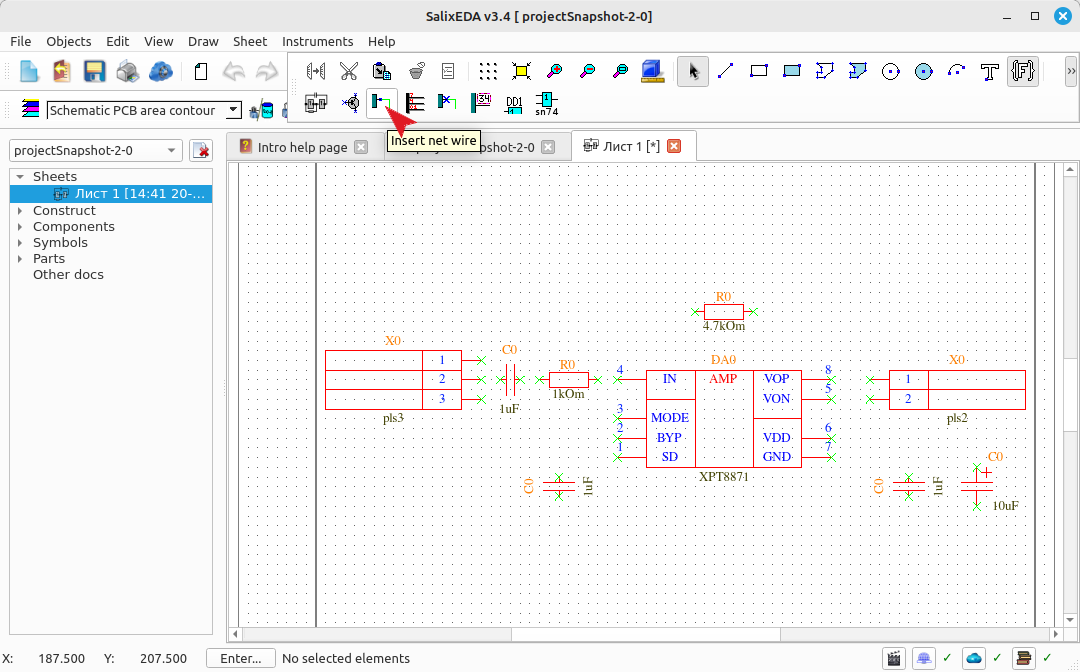Click the print icon in toolbar
1080x672 pixels.
127,71
